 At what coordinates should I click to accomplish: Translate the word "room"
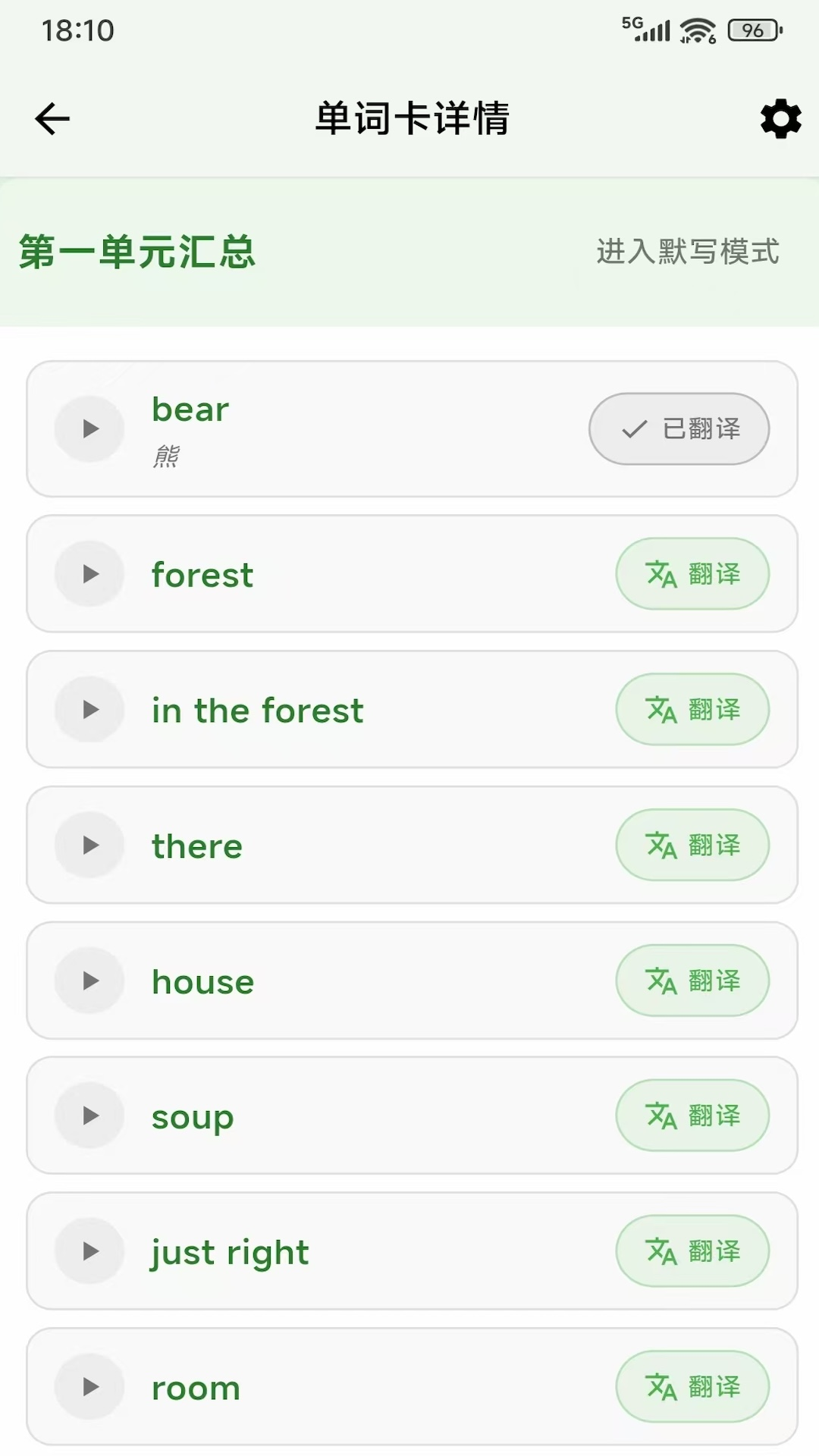[692, 1387]
